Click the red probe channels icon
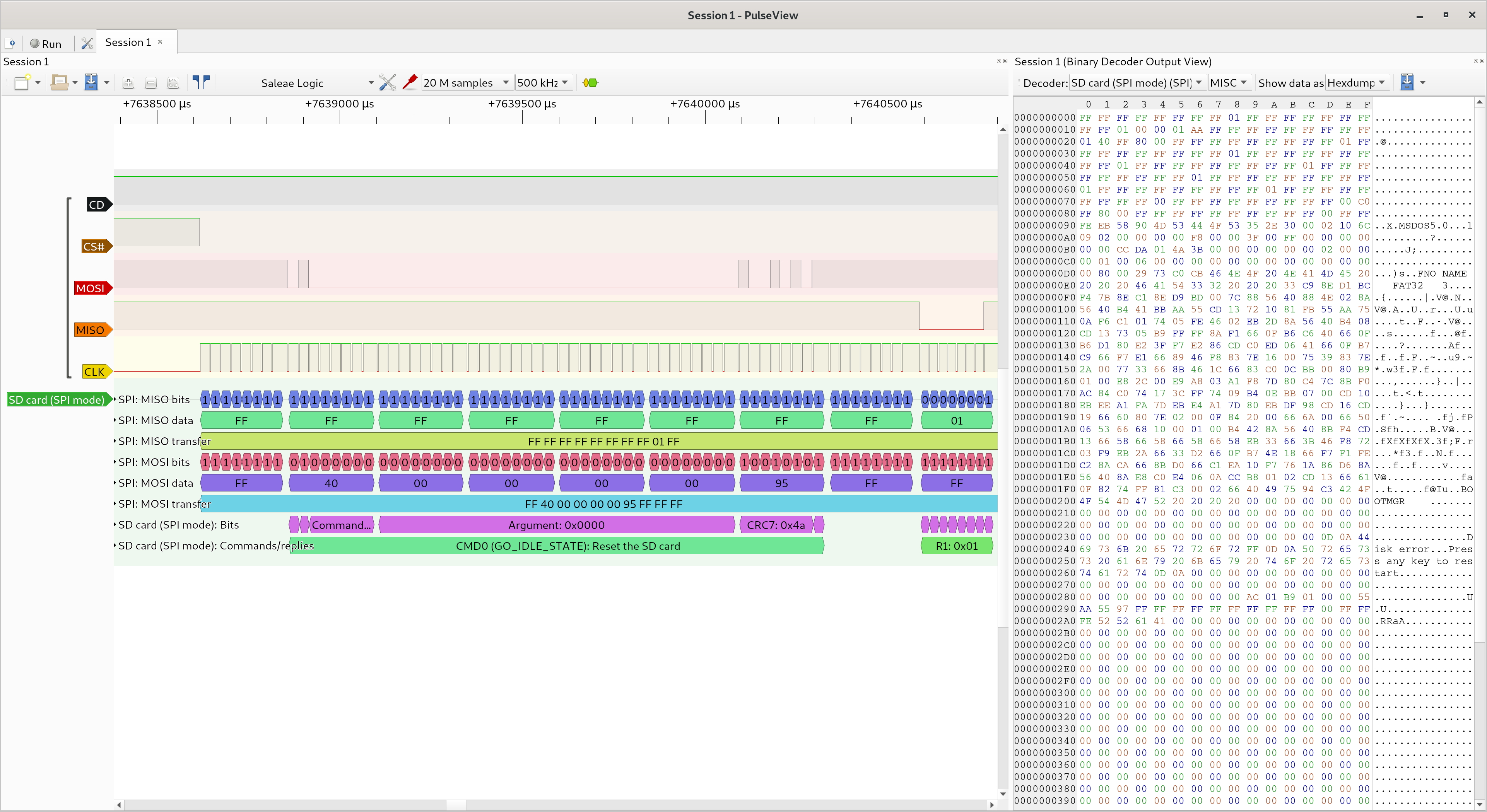This screenshot has height=812, width=1487. 409,82
